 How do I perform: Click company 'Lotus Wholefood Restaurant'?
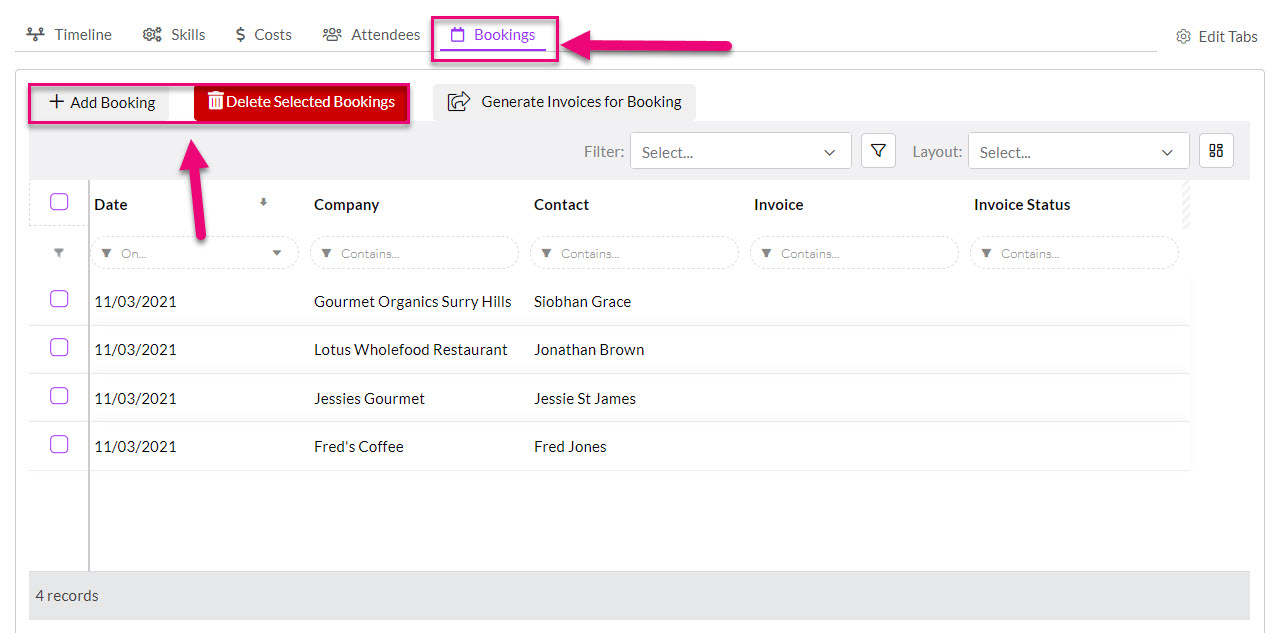click(410, 350)
